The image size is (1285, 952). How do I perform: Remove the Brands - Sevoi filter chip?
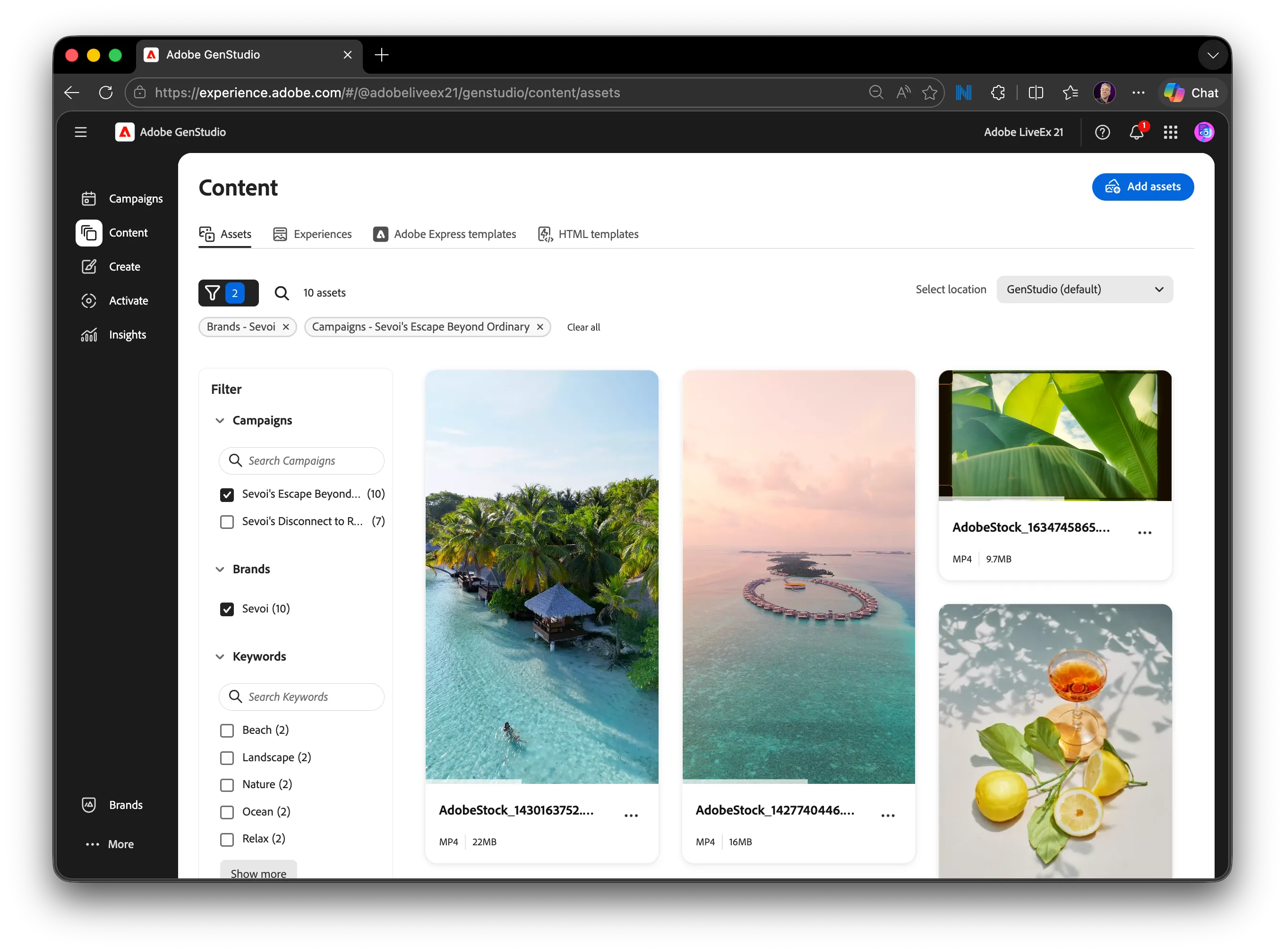tap(285, 327)
